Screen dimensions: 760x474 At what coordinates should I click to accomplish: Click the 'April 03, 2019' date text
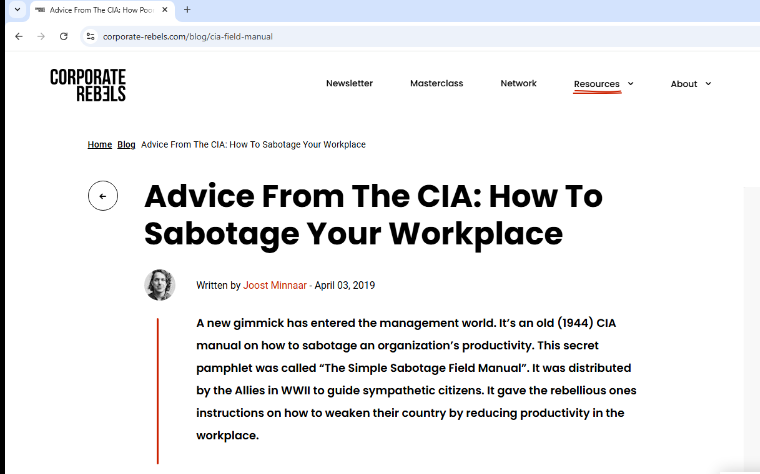click(345, 285)
